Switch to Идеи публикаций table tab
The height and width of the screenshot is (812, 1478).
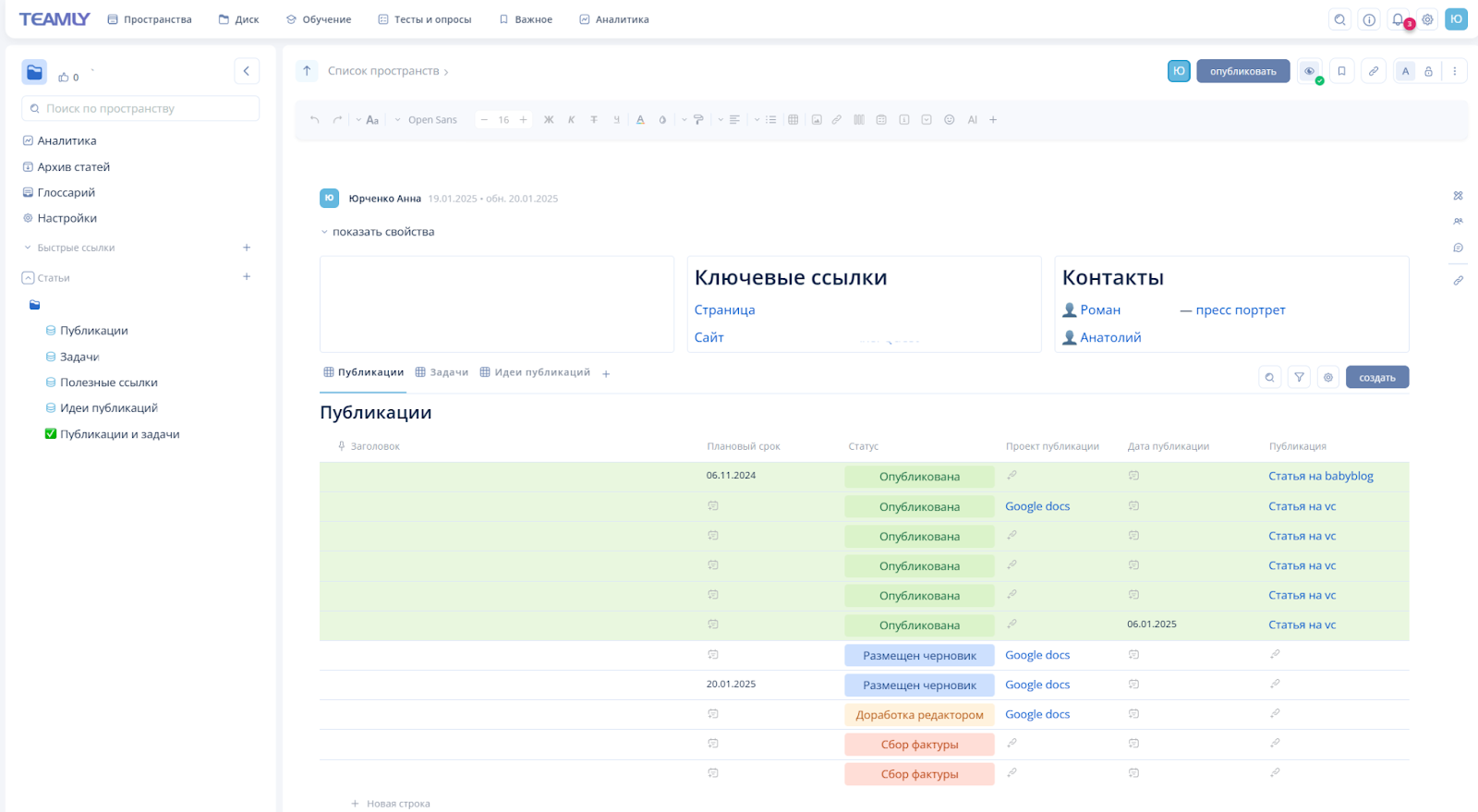coord(535,372)
